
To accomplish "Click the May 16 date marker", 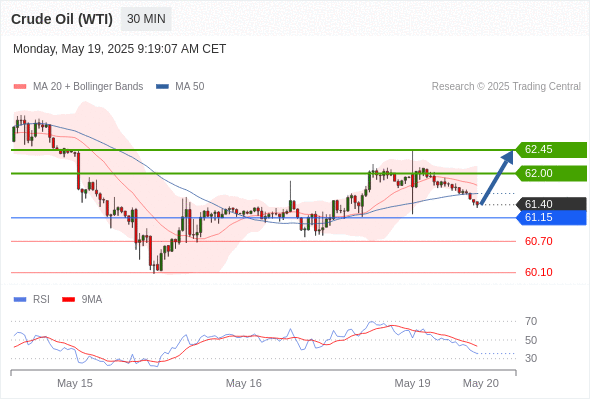I will [x=243, y=383].
